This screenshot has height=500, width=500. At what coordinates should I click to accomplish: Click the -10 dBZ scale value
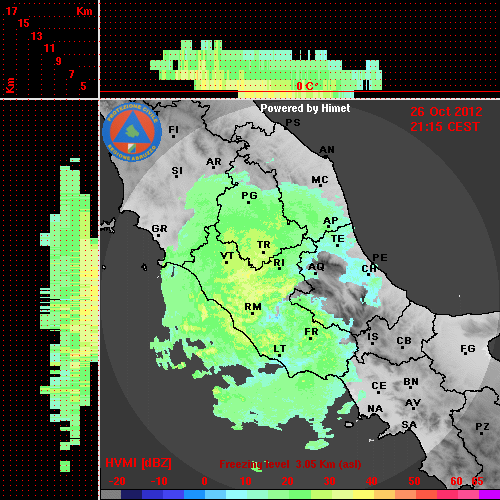click(x=159, y=481)
